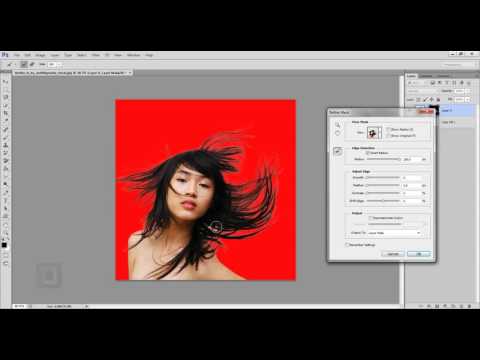
Task: Click the Zoom tool in Refine Mask dialog
Action: tap(338, 125)
